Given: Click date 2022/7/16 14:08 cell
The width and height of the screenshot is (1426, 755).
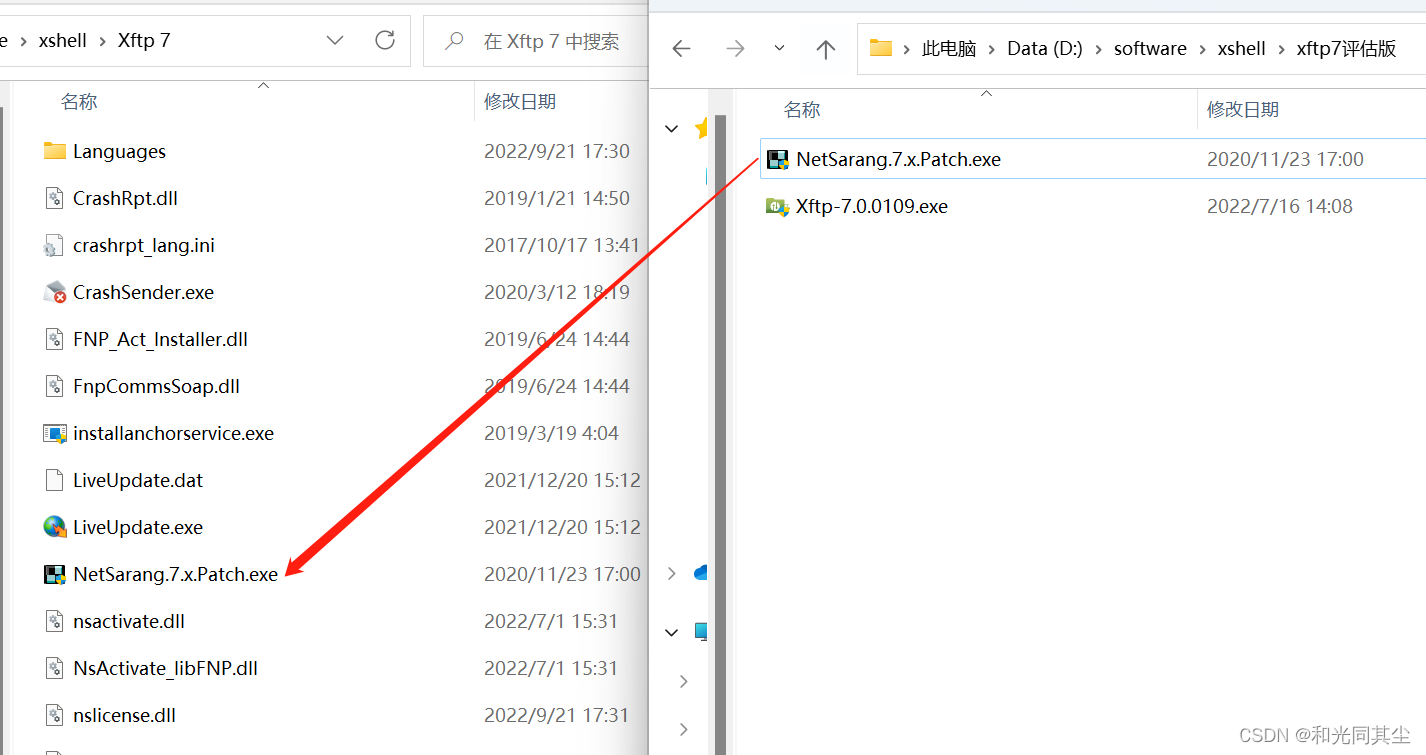Looking at the screenshot, I should coord(1280,206).
